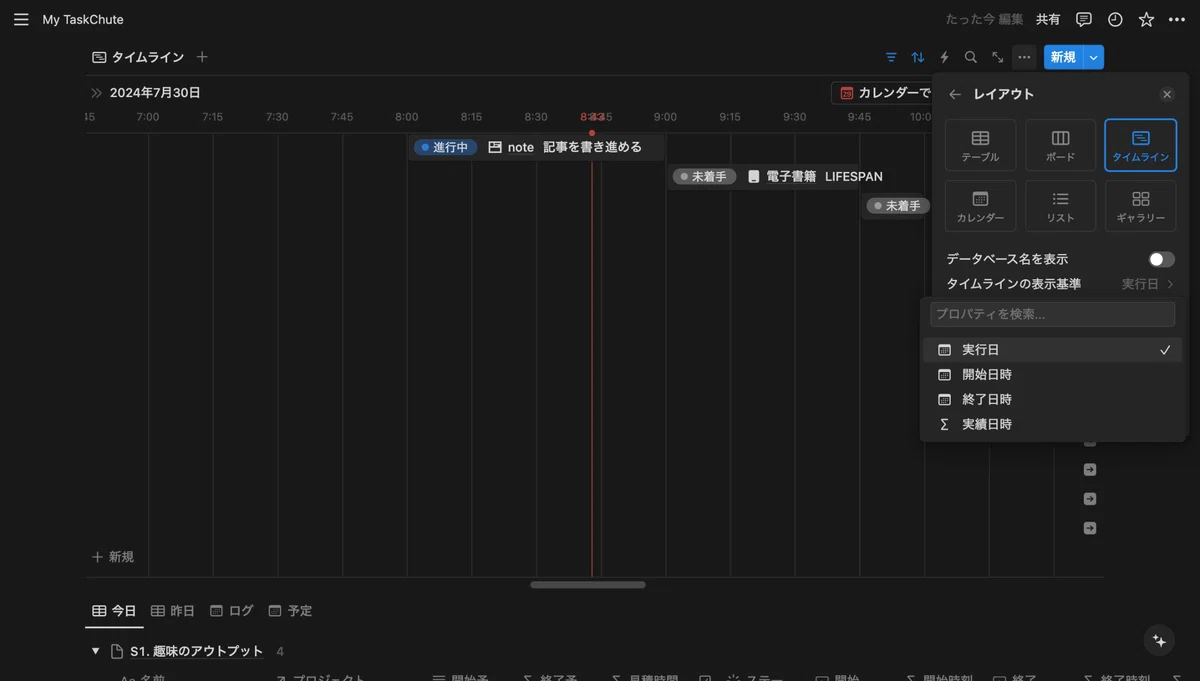
Task: Select the Timeline layout option
Action: [1140, 145]
